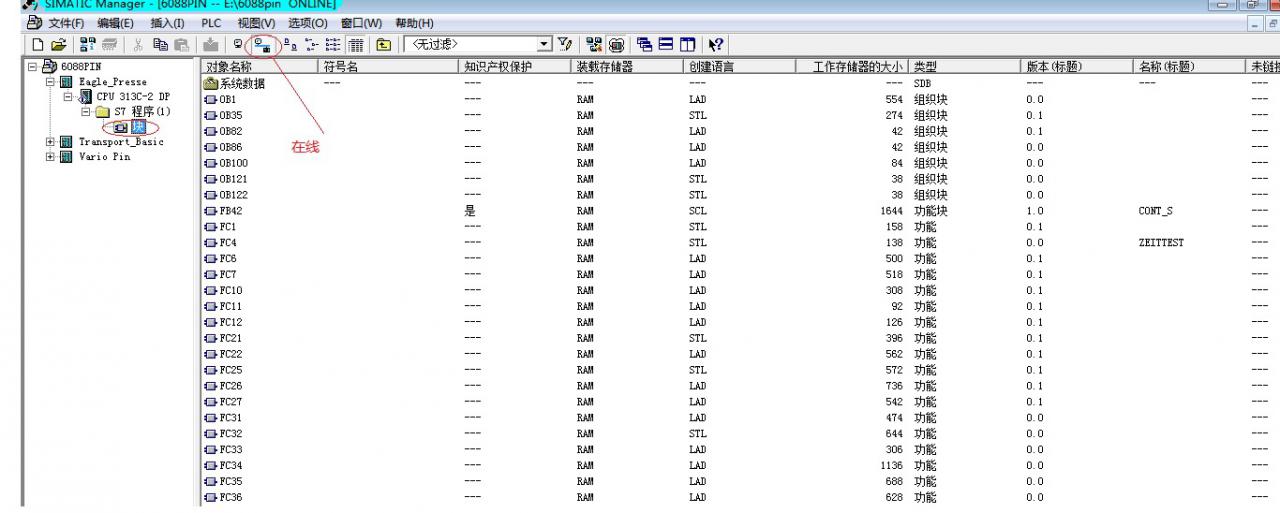Open the 选项(O) menu
This screenshot has width=1280, height=513.
pyautogui.click(x=308, y=23)
